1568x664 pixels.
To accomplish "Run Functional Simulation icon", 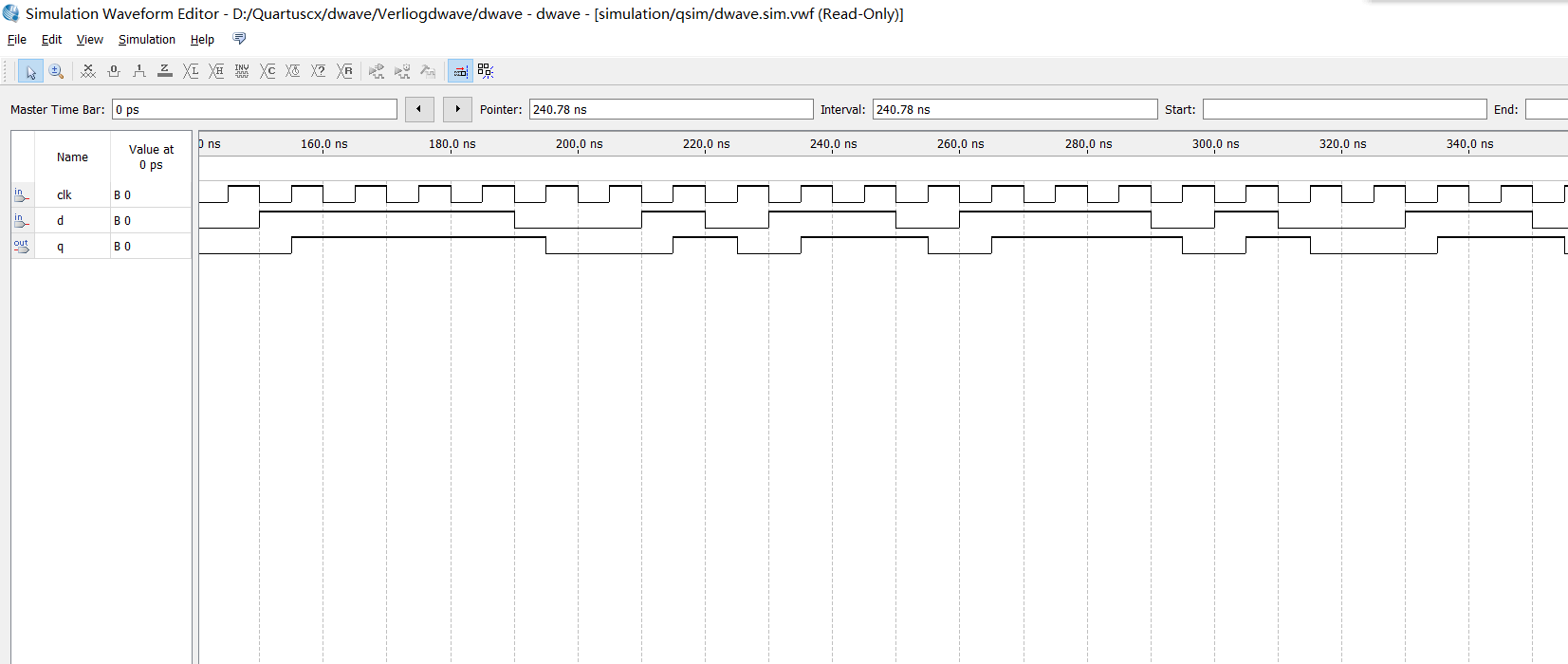I will click(377, 71).
